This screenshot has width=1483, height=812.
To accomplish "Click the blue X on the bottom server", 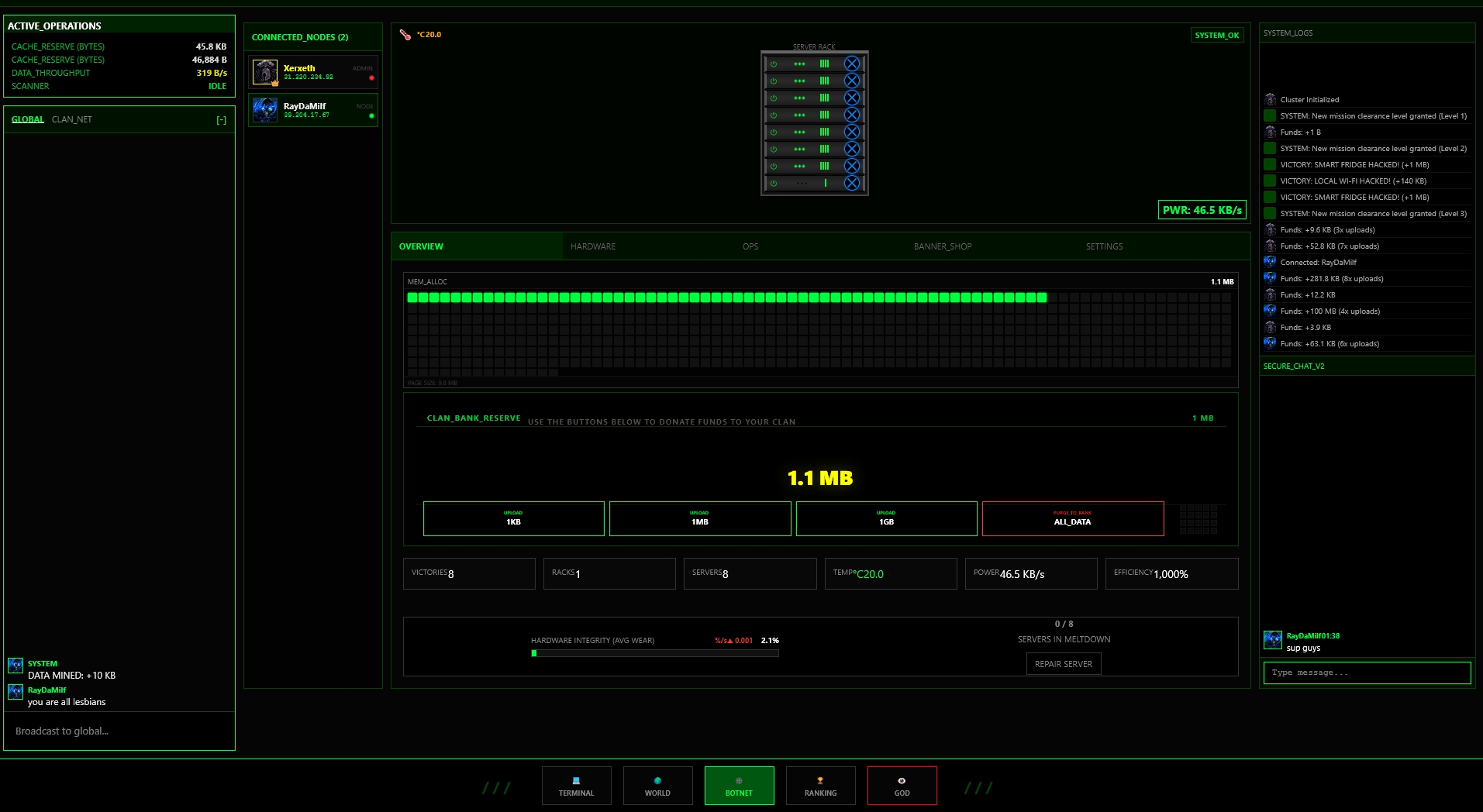I will [851, 183].
